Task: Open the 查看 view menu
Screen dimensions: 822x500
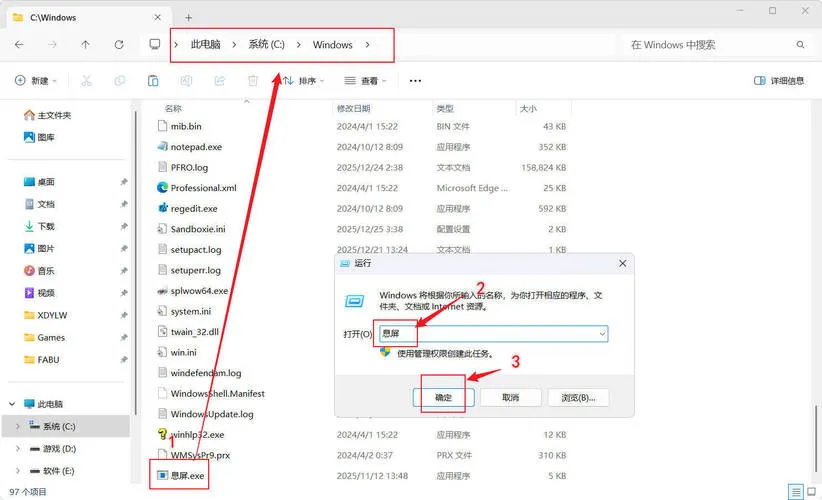Action: click(x=366, y=81)
